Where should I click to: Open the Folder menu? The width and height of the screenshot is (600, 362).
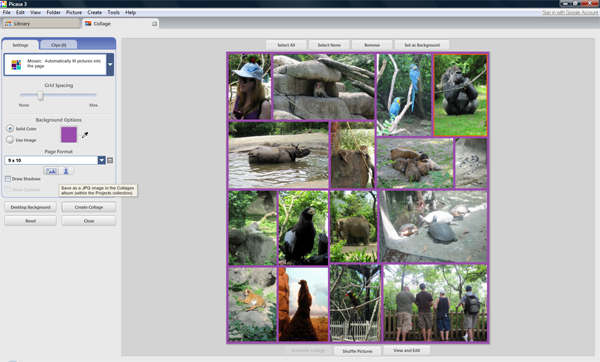point(54,12)
